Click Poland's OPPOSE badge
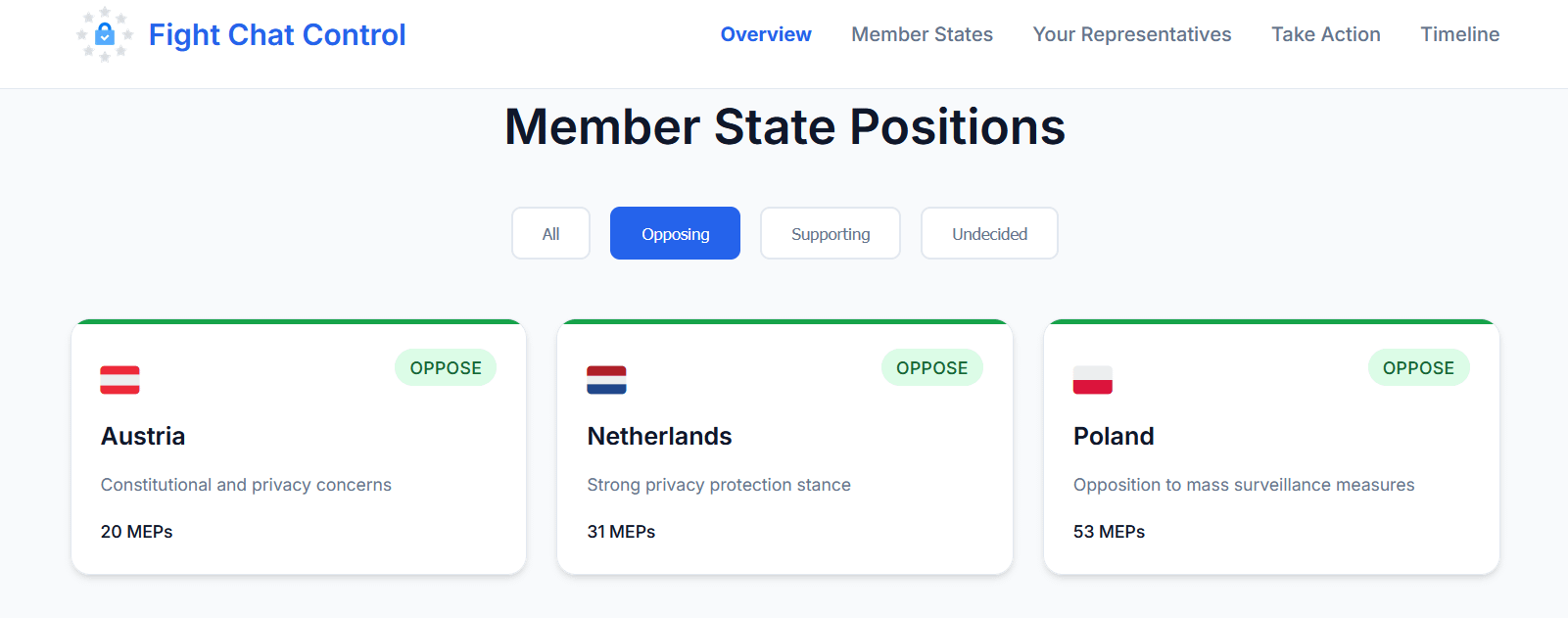 pyautogui.click(x=1418, y=367)
